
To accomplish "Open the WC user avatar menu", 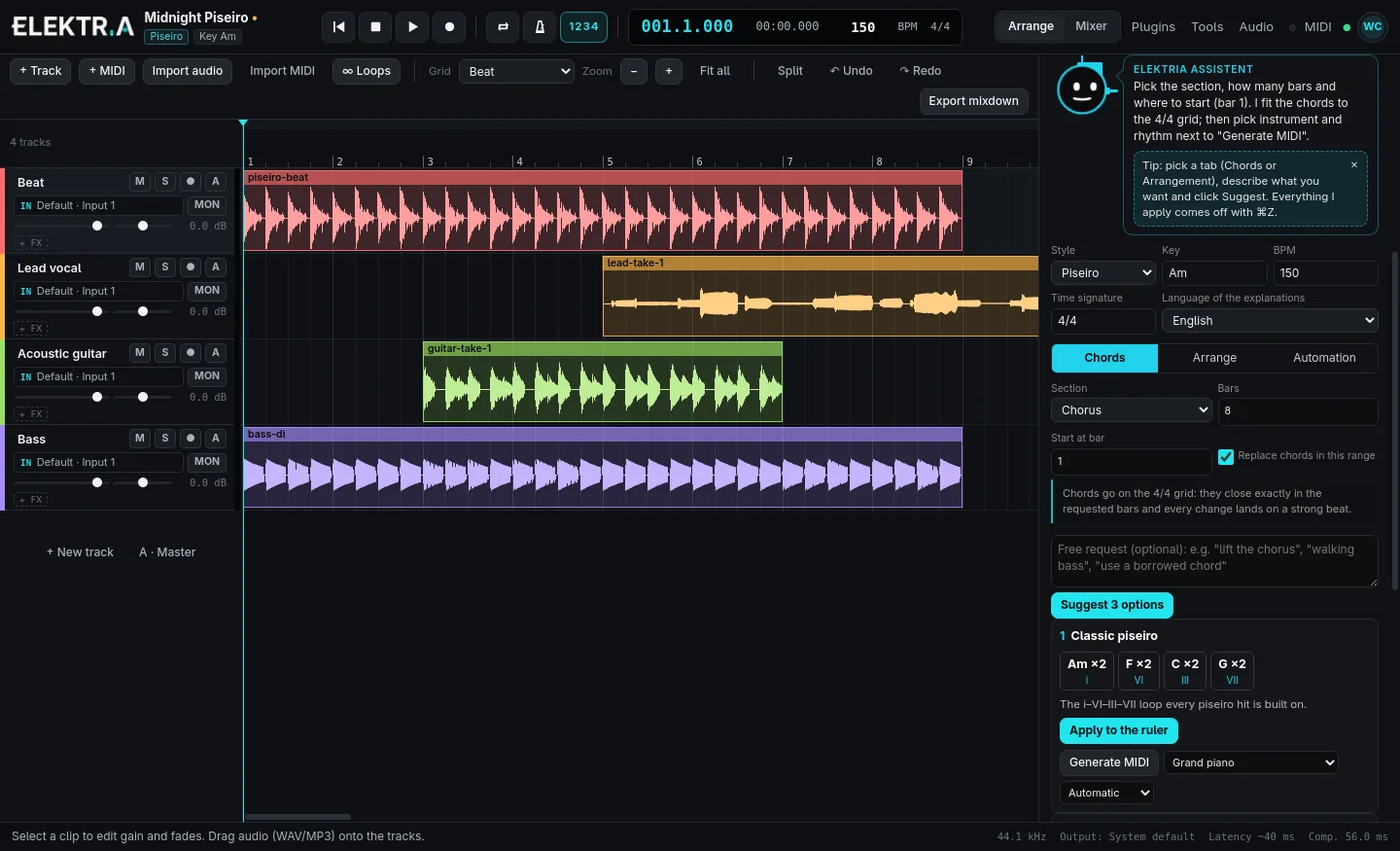I will click(1373, 27).
